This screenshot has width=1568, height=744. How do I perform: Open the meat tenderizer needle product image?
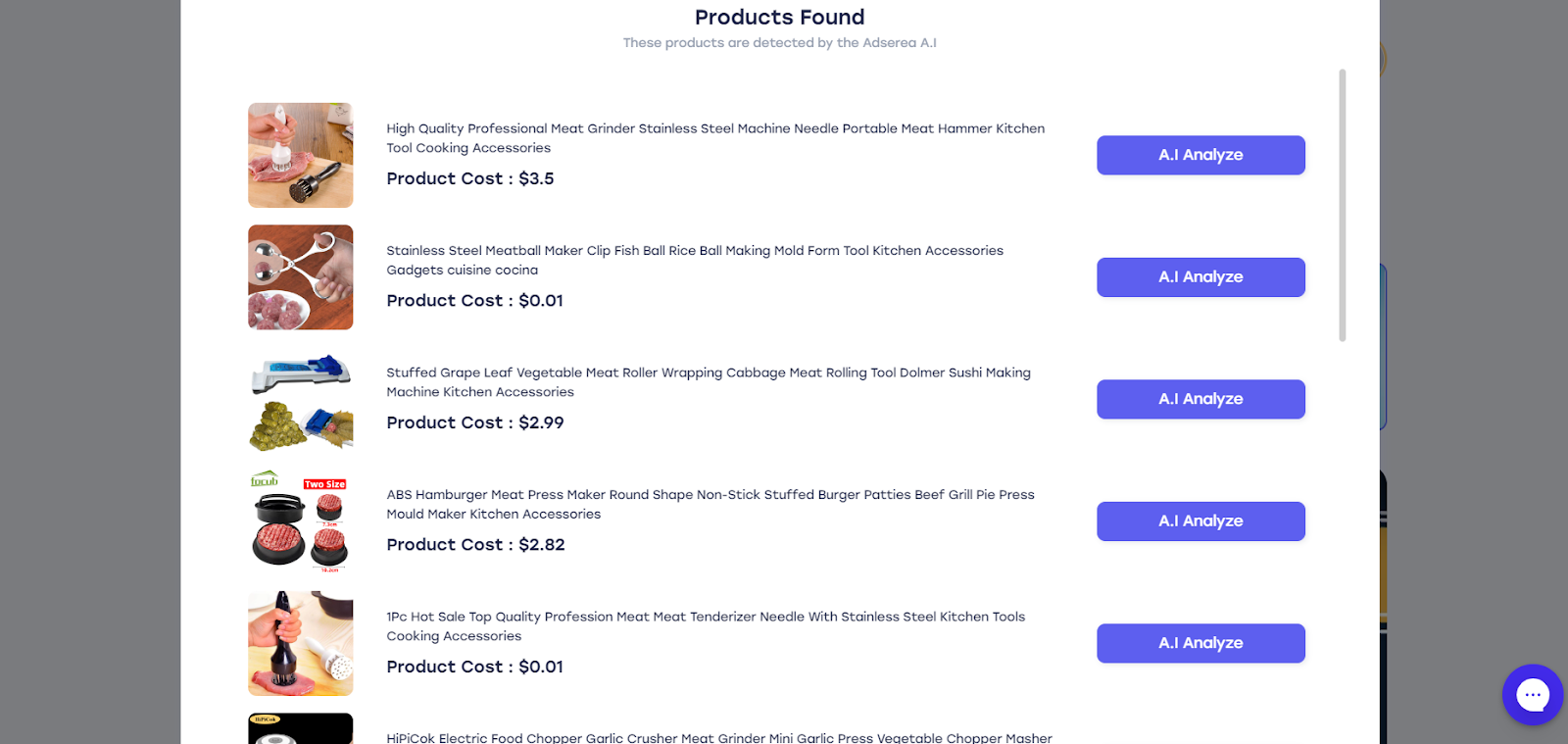[300, 643]
